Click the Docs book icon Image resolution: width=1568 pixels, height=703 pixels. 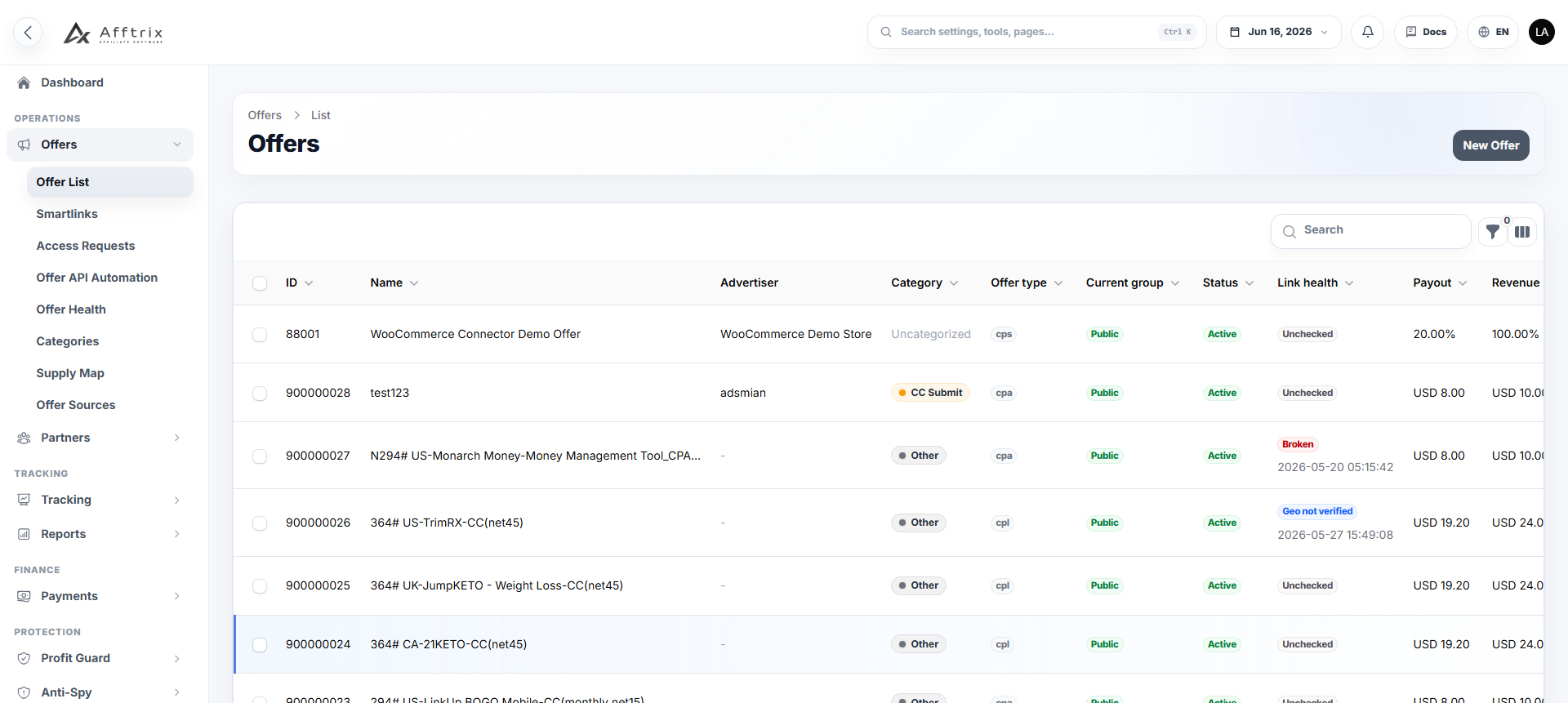1411,32
